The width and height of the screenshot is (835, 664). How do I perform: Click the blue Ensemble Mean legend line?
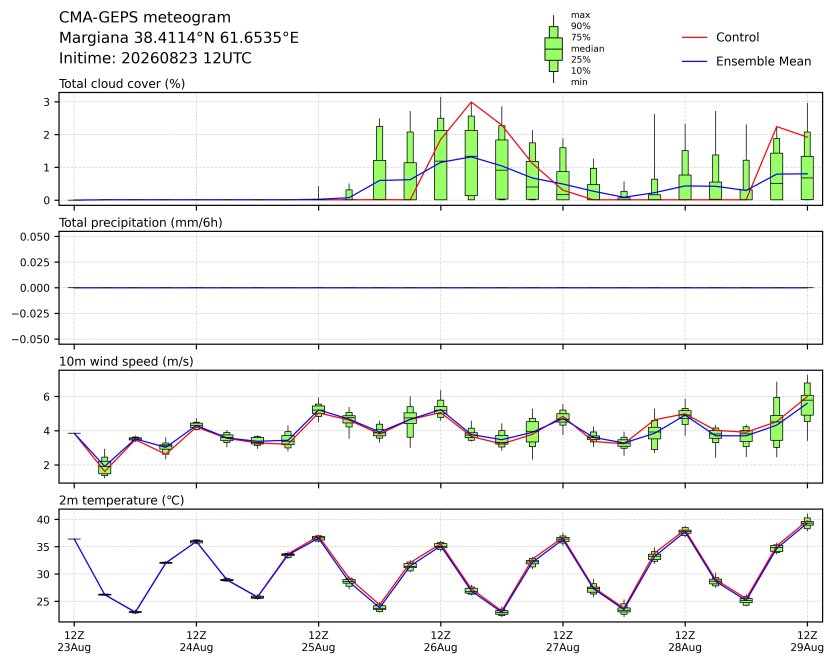click(x=694, y=62)
